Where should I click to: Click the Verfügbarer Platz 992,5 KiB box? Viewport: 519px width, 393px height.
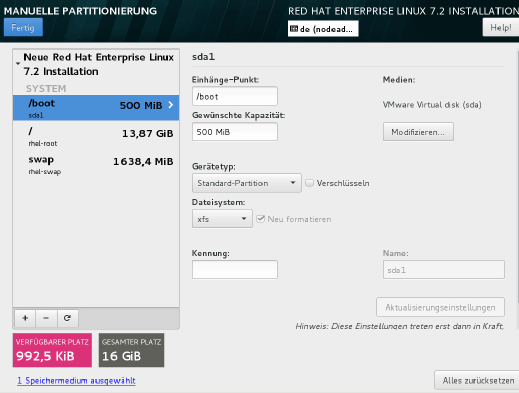(x=52, y=350)
